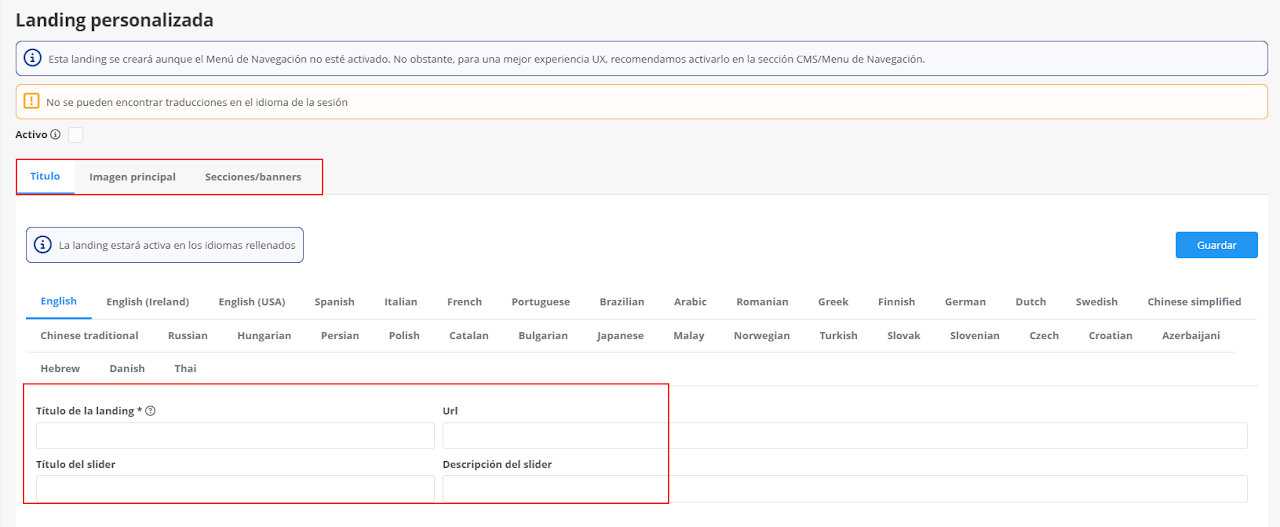Open the Secciones/banners tab
This screenshot has height=527, width=1280.
coord(253,177)
